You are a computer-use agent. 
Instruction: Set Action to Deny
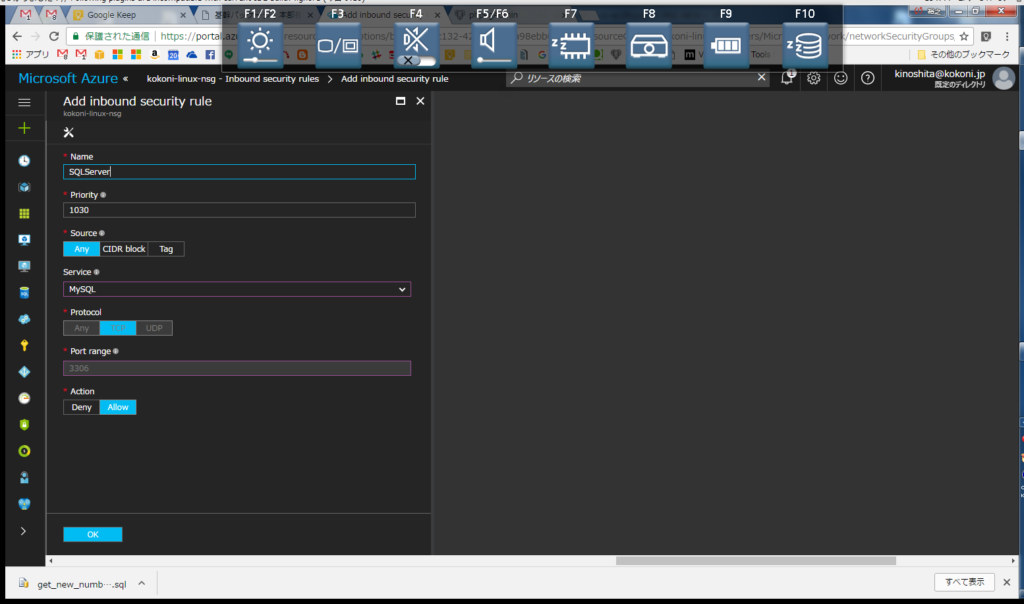pos(81,407)
